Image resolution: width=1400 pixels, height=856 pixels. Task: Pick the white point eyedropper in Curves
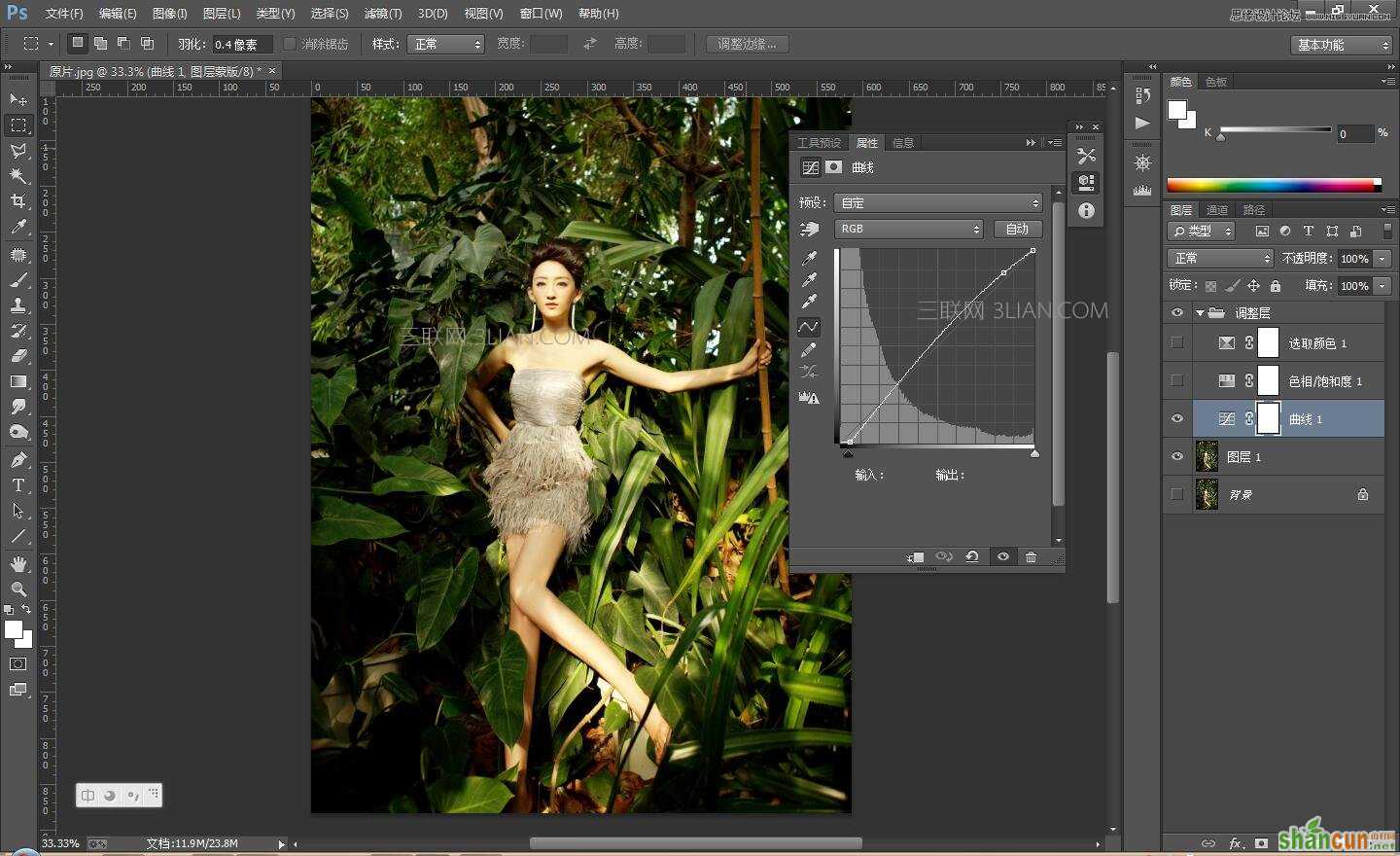point(809,303)
